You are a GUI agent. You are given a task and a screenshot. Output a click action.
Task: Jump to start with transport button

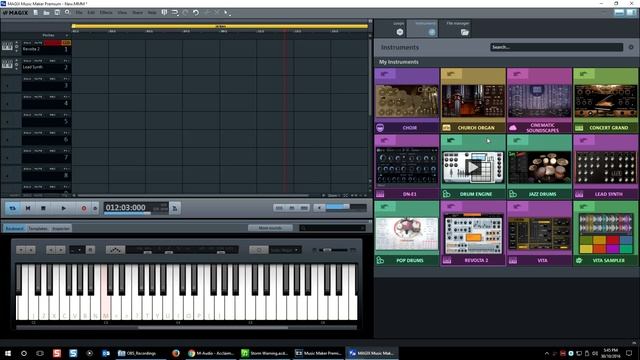coord(28,208)
